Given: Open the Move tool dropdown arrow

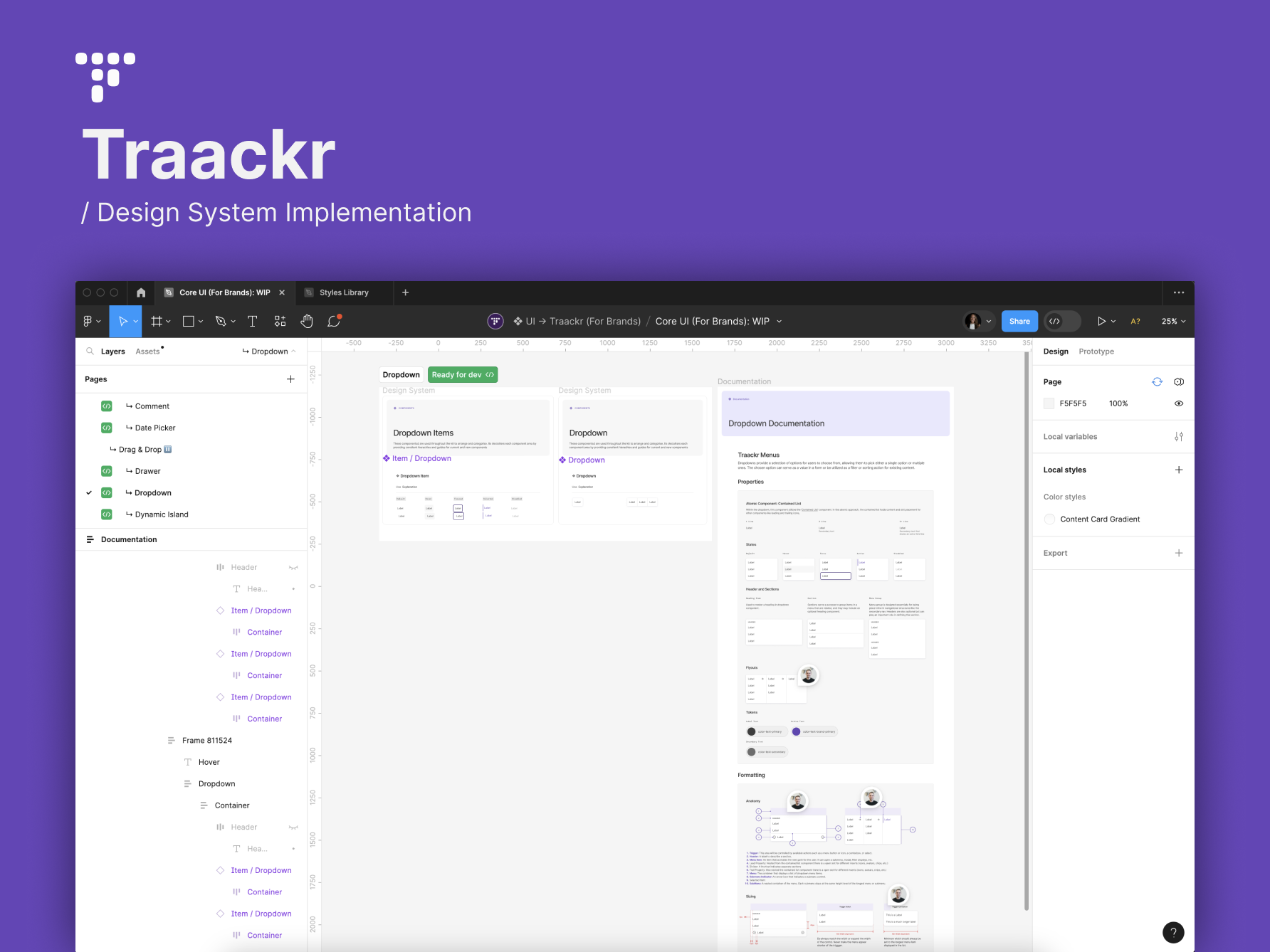Looking at the screenshot, I should coord(135,322).
